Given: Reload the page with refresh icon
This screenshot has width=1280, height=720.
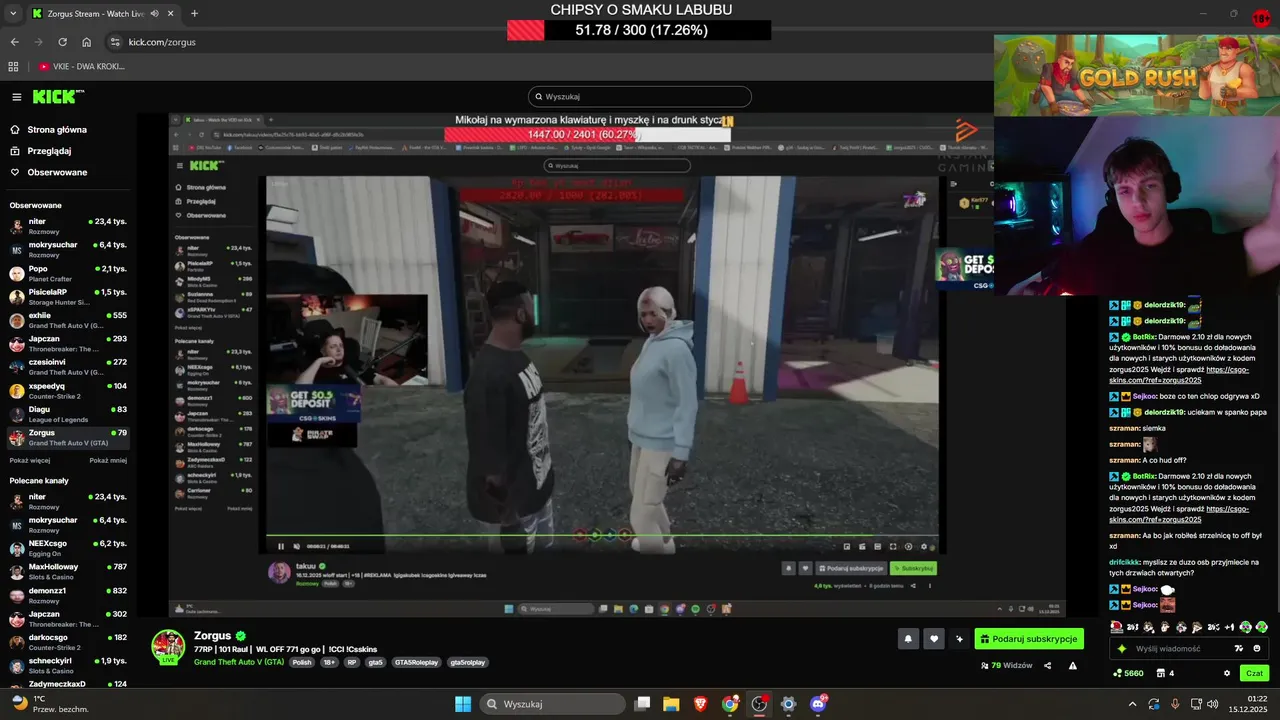Looking at the screenshot, I should pos(62,42).
